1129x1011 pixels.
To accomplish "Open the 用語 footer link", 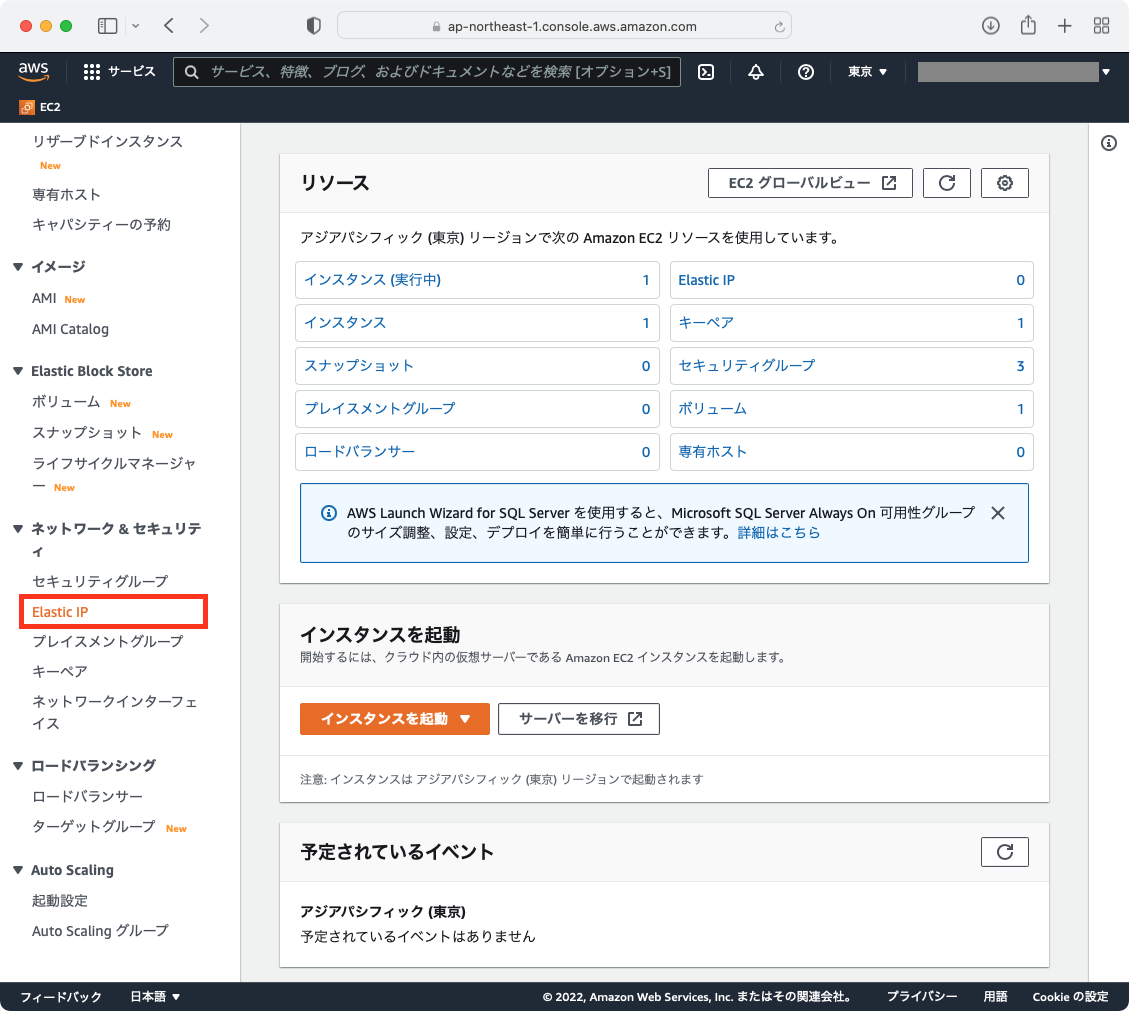I will (x=995, y=997).
